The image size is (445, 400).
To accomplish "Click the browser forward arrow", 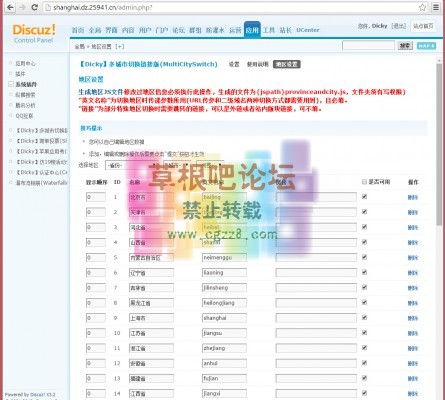I will (23, 7).
